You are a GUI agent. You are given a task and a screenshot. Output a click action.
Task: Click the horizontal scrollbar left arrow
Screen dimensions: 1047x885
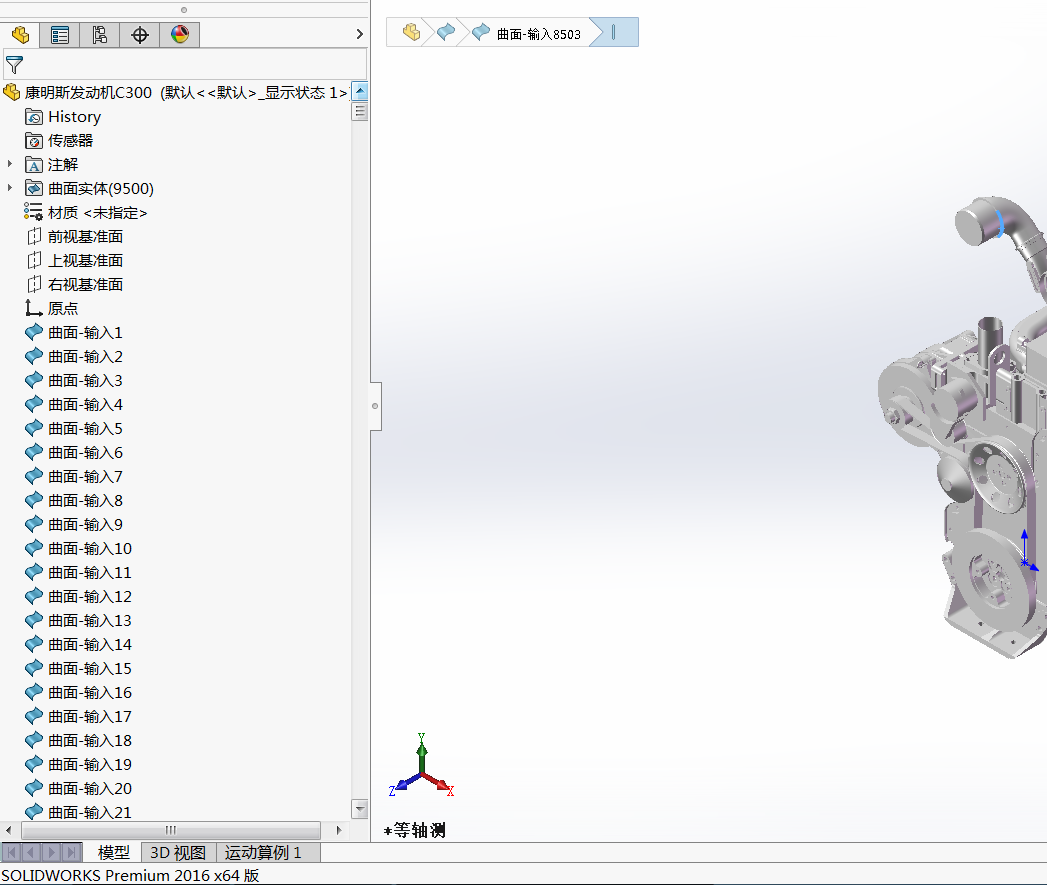click(x=8, y=830)
